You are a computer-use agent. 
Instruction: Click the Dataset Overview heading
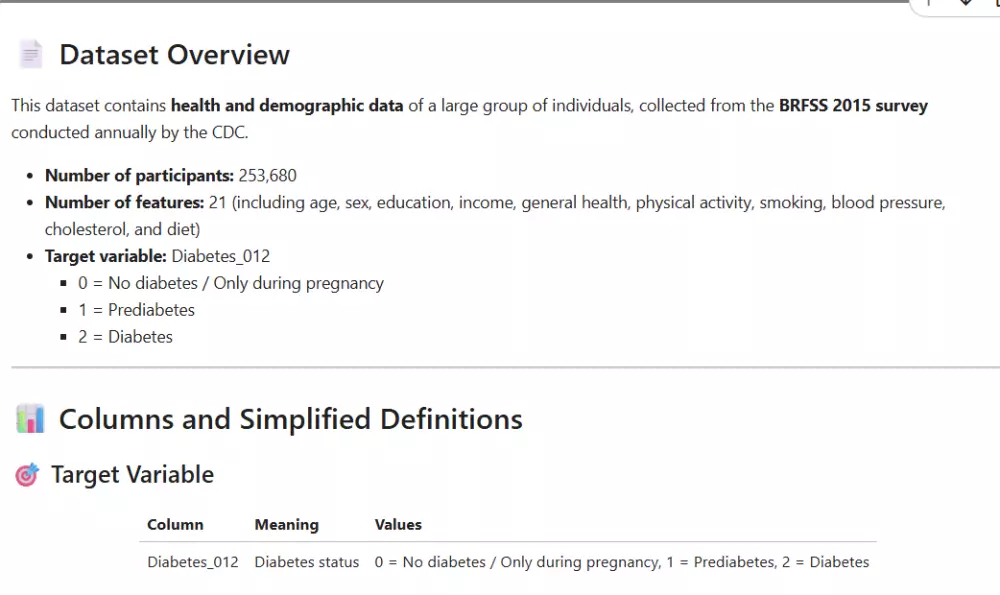pyautogui.click(x=174, y=55)
